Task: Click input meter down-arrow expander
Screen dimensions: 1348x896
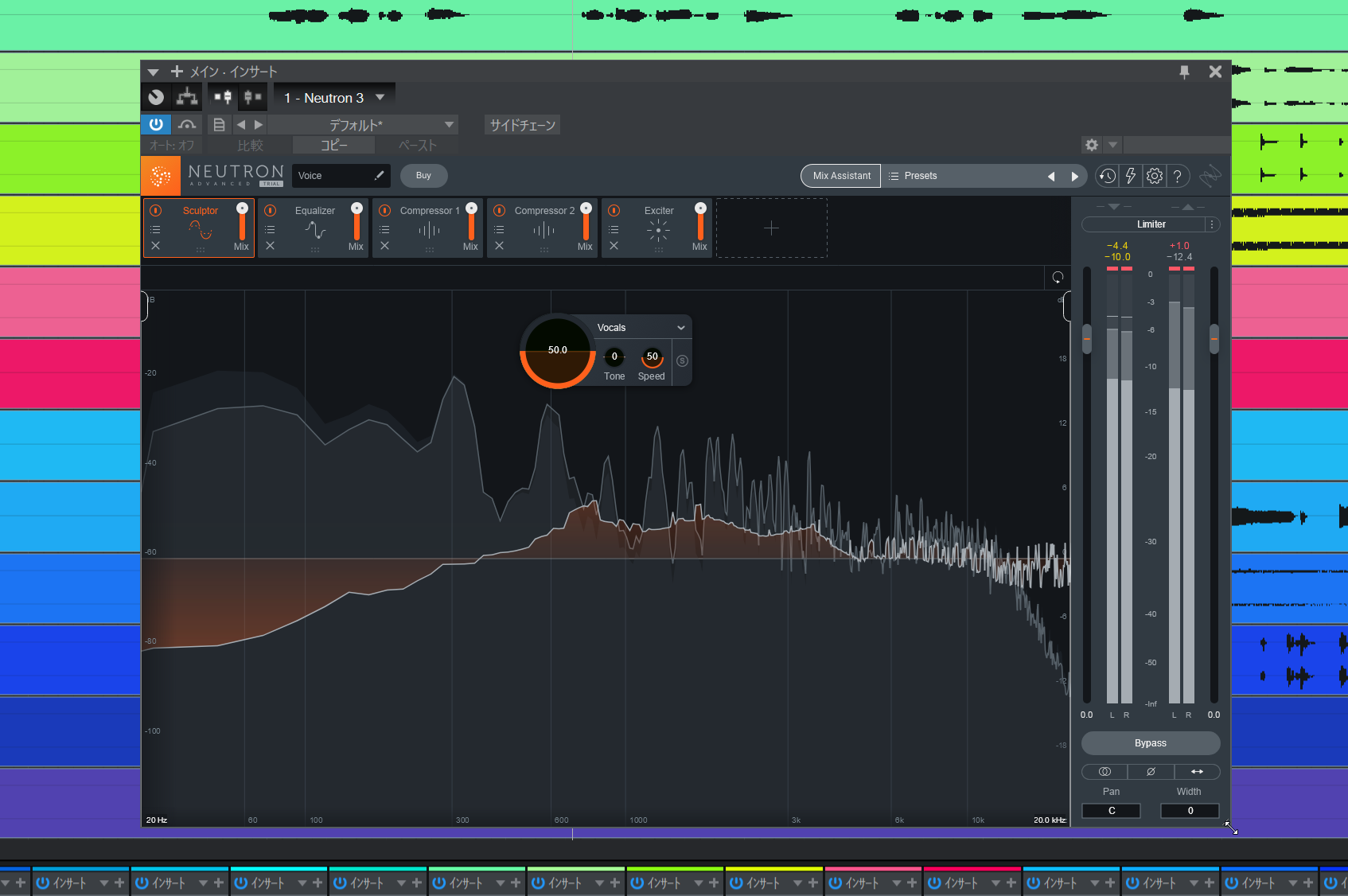Action: point(1114,207)
